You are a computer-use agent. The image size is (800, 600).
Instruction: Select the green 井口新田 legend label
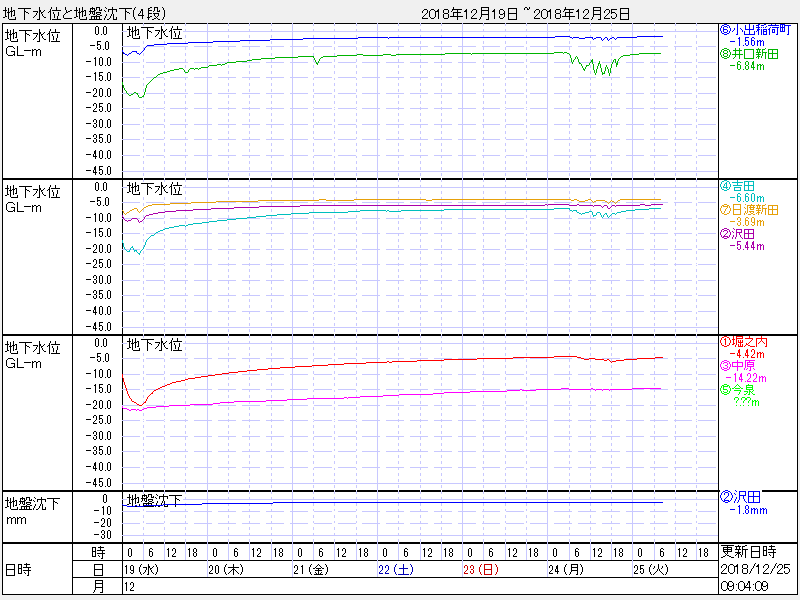751,54
